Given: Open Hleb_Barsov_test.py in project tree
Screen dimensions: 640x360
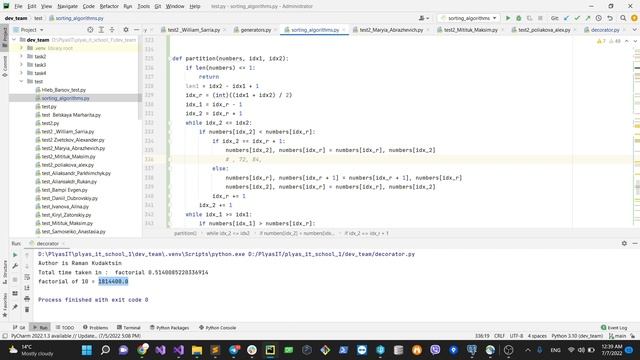Looking at the screenshot, I should click(x=63, y=90).
